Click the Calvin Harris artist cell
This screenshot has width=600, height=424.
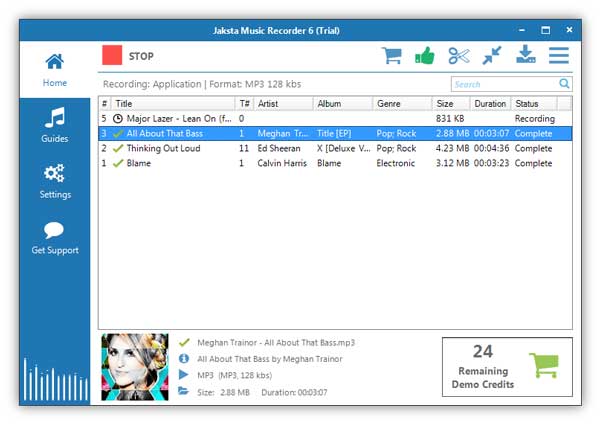coord(282,163)
